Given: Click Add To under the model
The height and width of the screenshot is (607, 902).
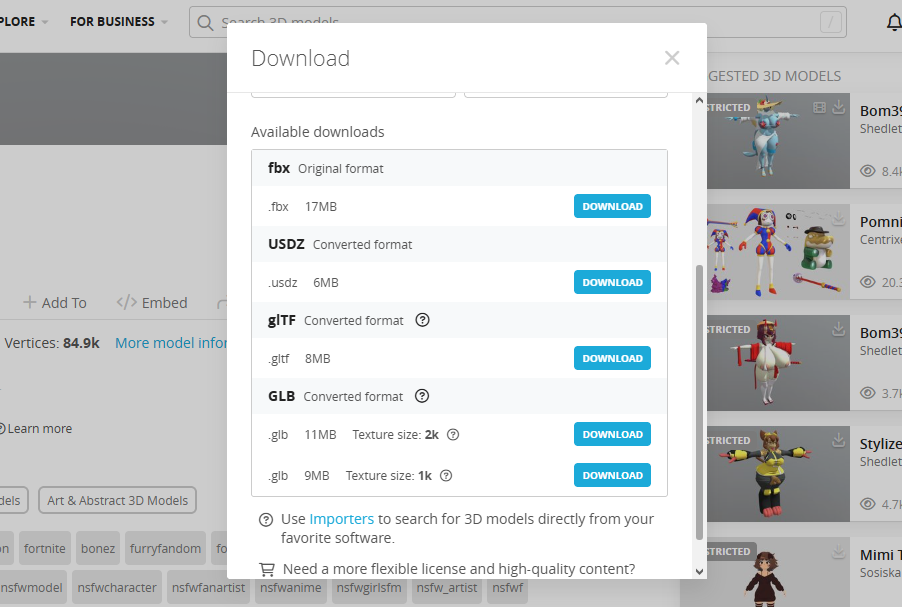Looking at the screenshot, I should [x=55, y=303].
